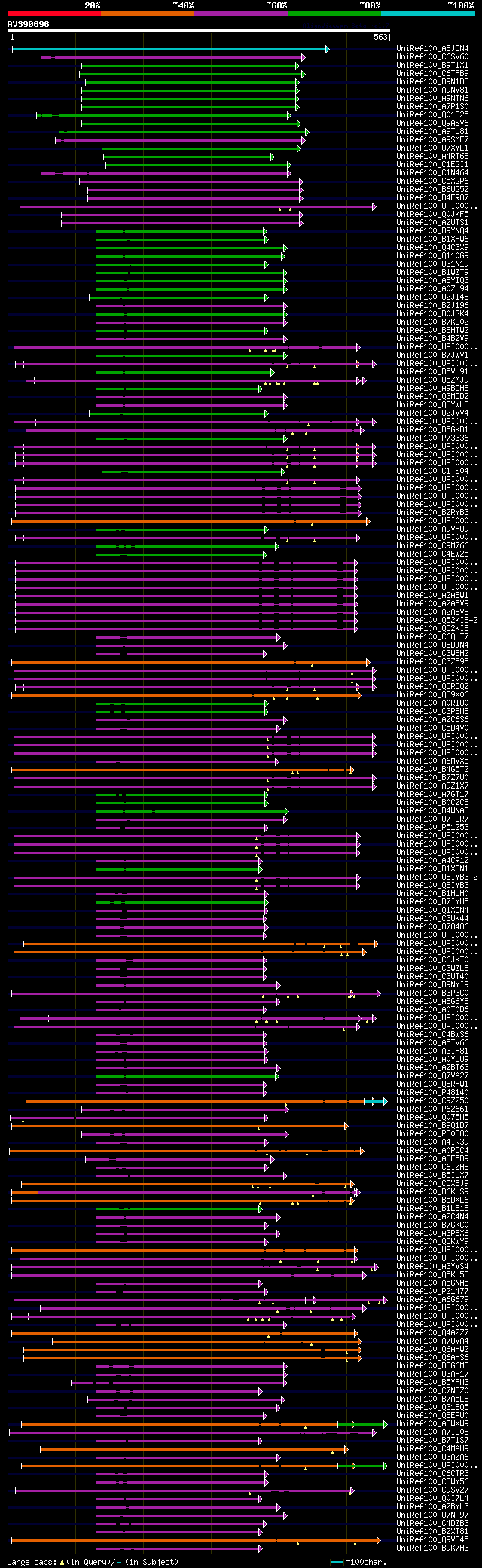Viewport: 482px width, 1568px height.
Task: Click the orange bar for UniRef100_A0PQC4
Action: 186,1151
